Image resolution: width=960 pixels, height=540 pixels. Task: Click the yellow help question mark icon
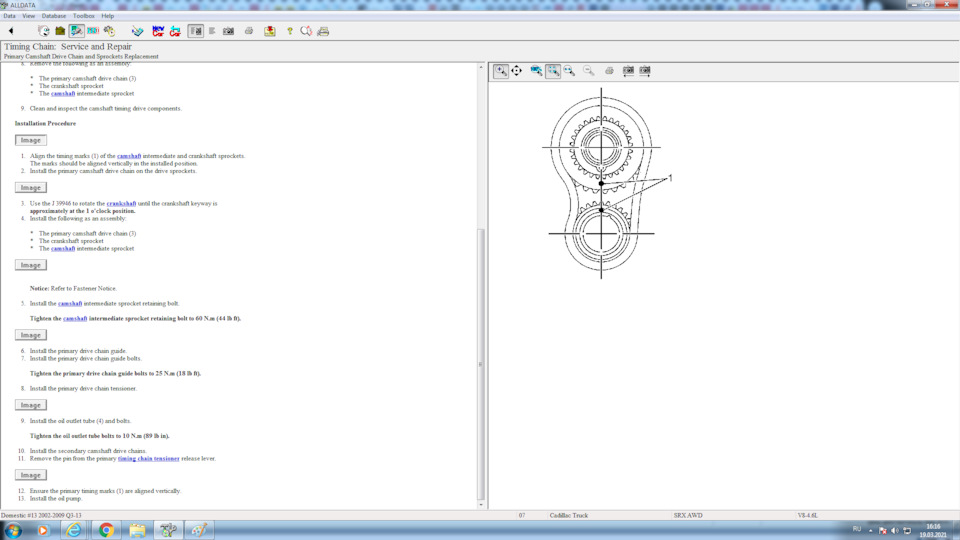[290, 31]
